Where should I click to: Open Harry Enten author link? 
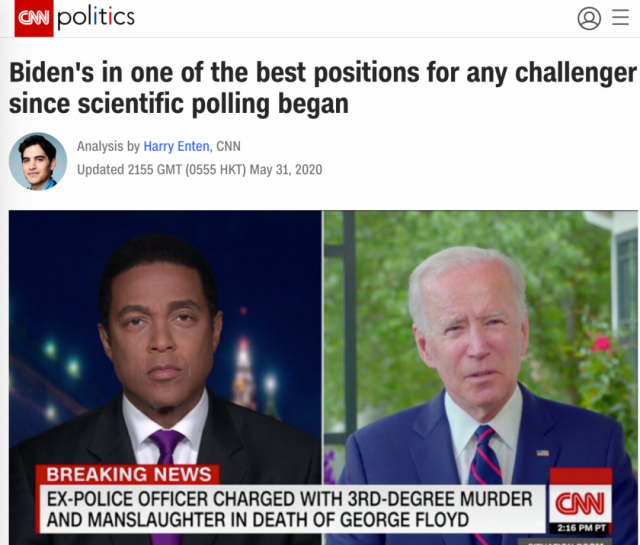(x=176, y=146)
